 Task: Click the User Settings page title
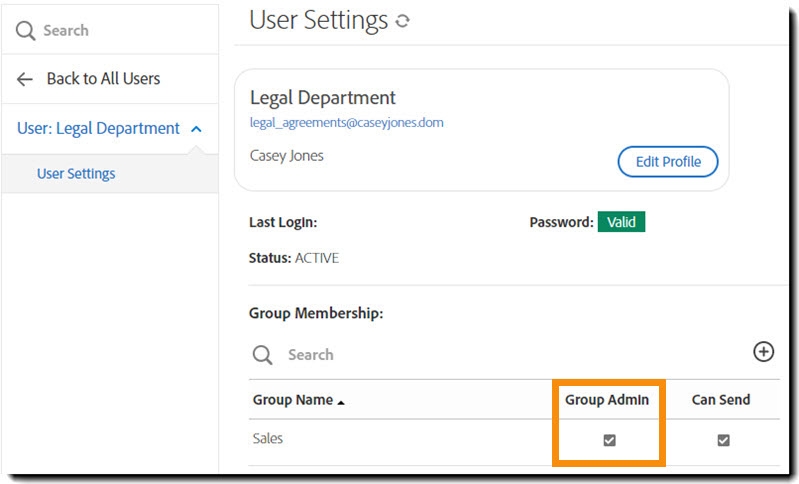tap(318, 21)
